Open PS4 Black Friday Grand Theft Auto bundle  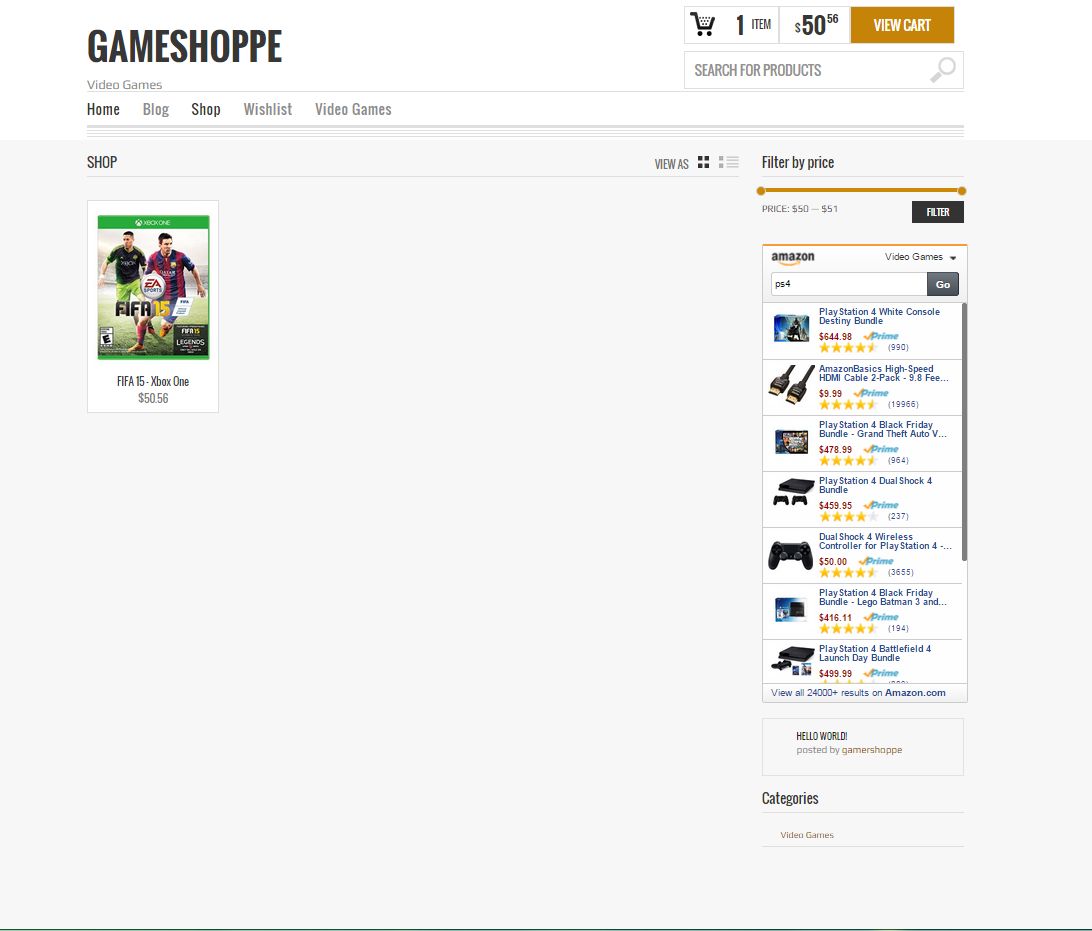pos(882,429)
